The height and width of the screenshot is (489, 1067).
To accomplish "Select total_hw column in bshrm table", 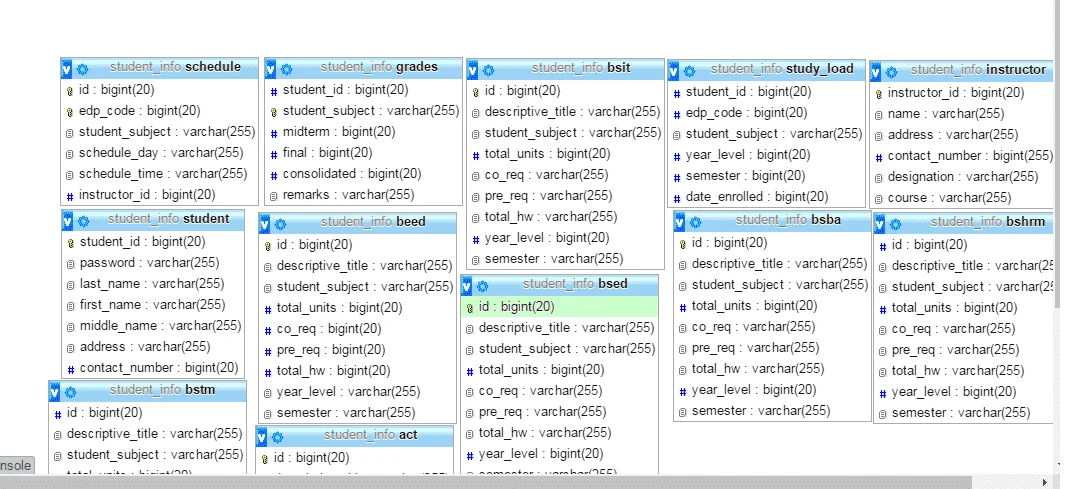I will 964,371.
